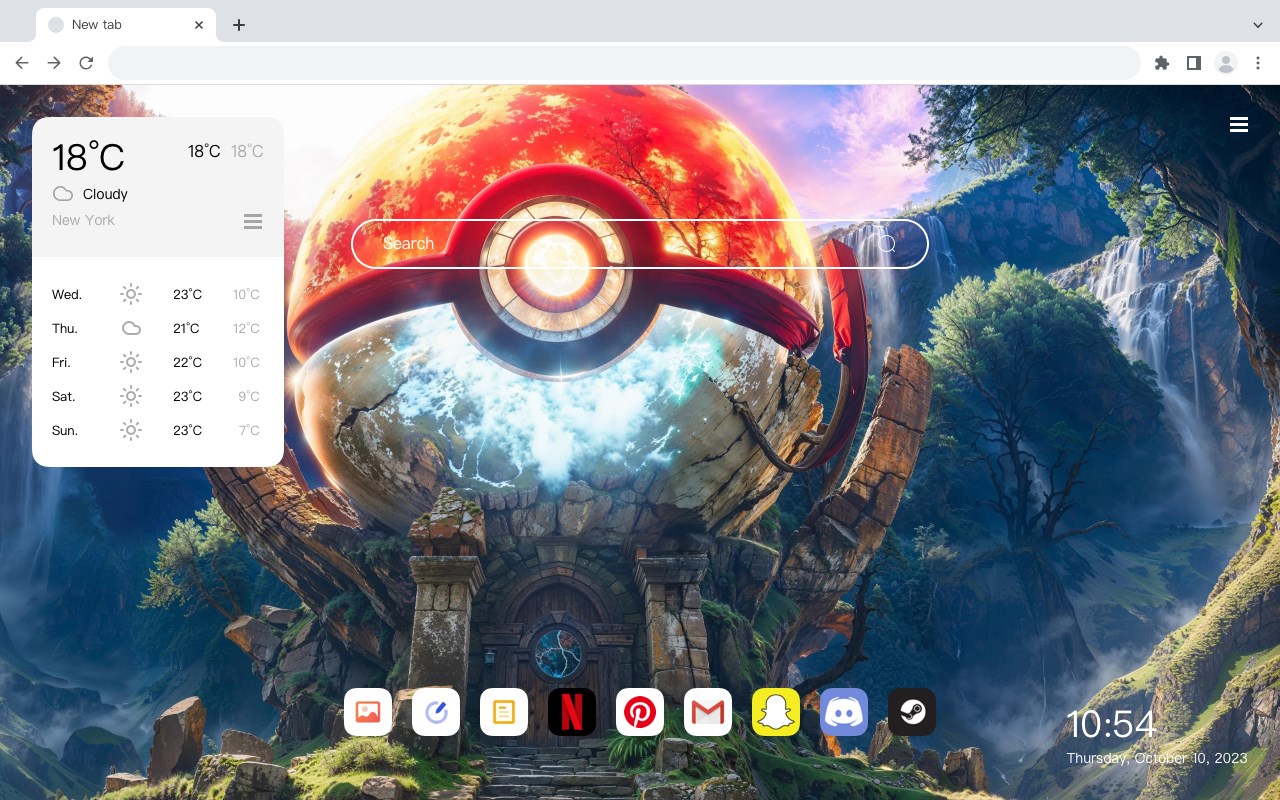Click the 10:54 clock display
The width and height of the screenshot is (1280, 800).
click(1111, 724)
